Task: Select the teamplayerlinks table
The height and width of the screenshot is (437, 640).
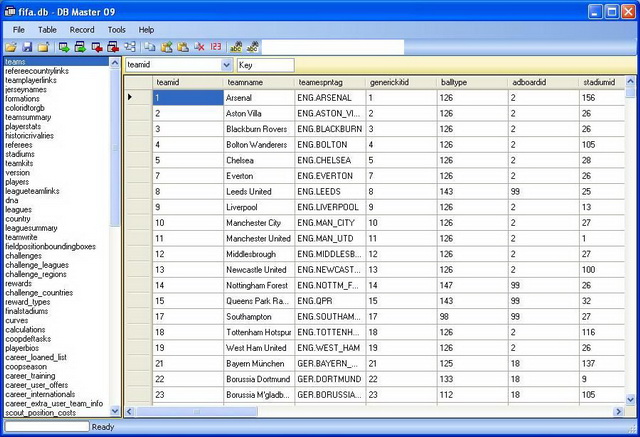Action: (31, 80)
